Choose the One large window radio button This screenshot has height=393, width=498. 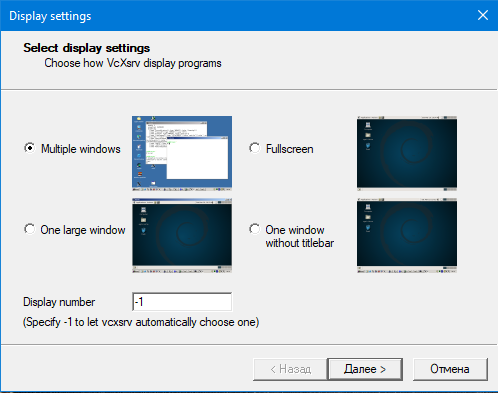click(x=30, y=229)
